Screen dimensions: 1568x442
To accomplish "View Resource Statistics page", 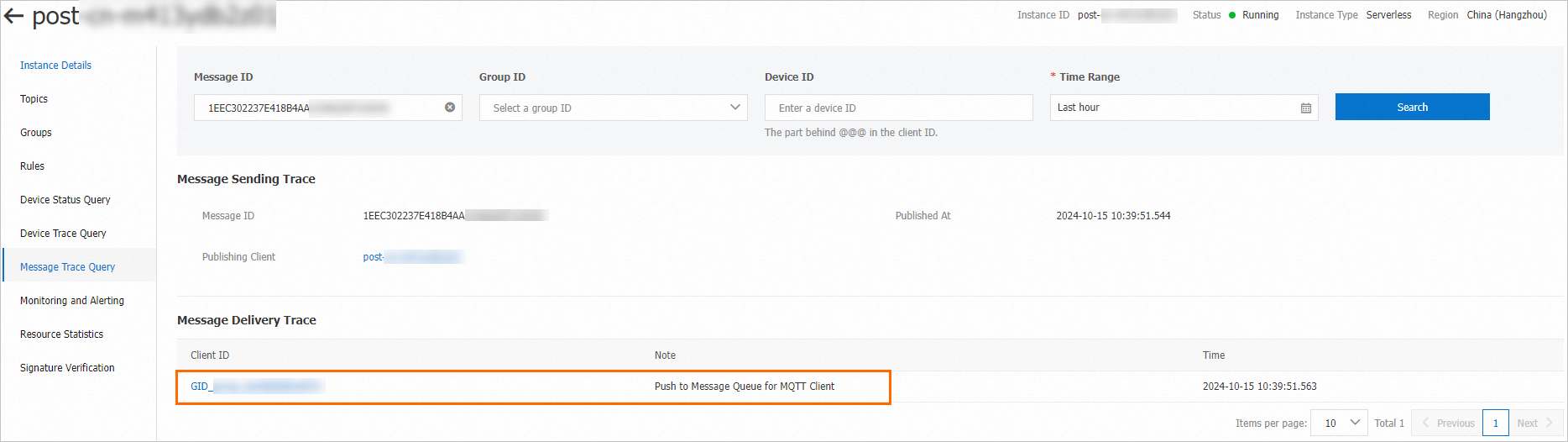I will [62, 334].
